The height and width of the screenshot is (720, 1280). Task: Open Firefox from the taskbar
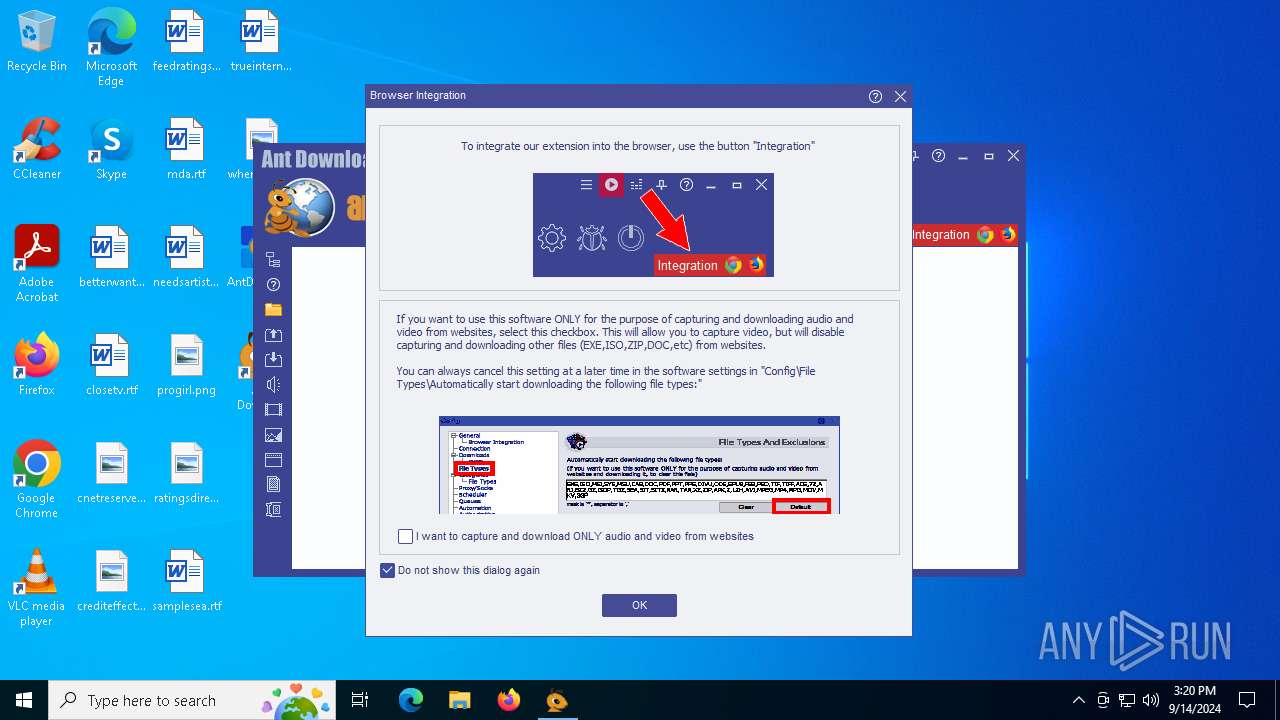pyautogui.click(x=508, y=700)
